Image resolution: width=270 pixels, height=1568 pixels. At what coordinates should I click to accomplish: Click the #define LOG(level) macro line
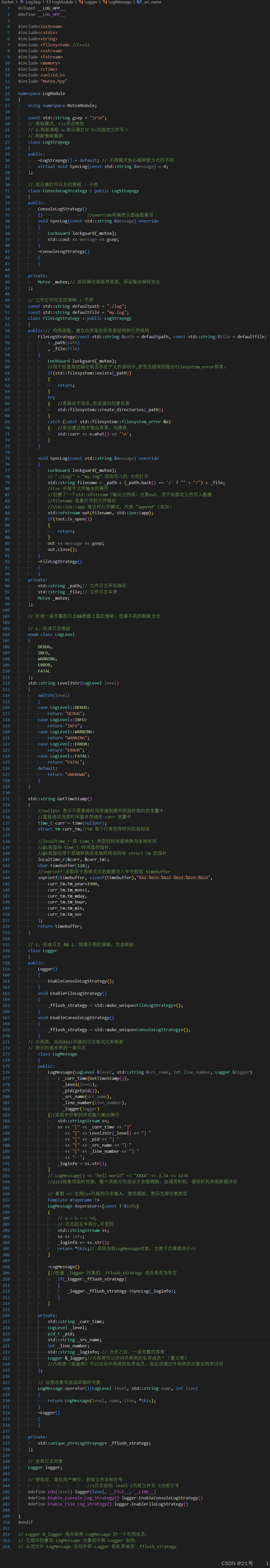coord(92,1492)
